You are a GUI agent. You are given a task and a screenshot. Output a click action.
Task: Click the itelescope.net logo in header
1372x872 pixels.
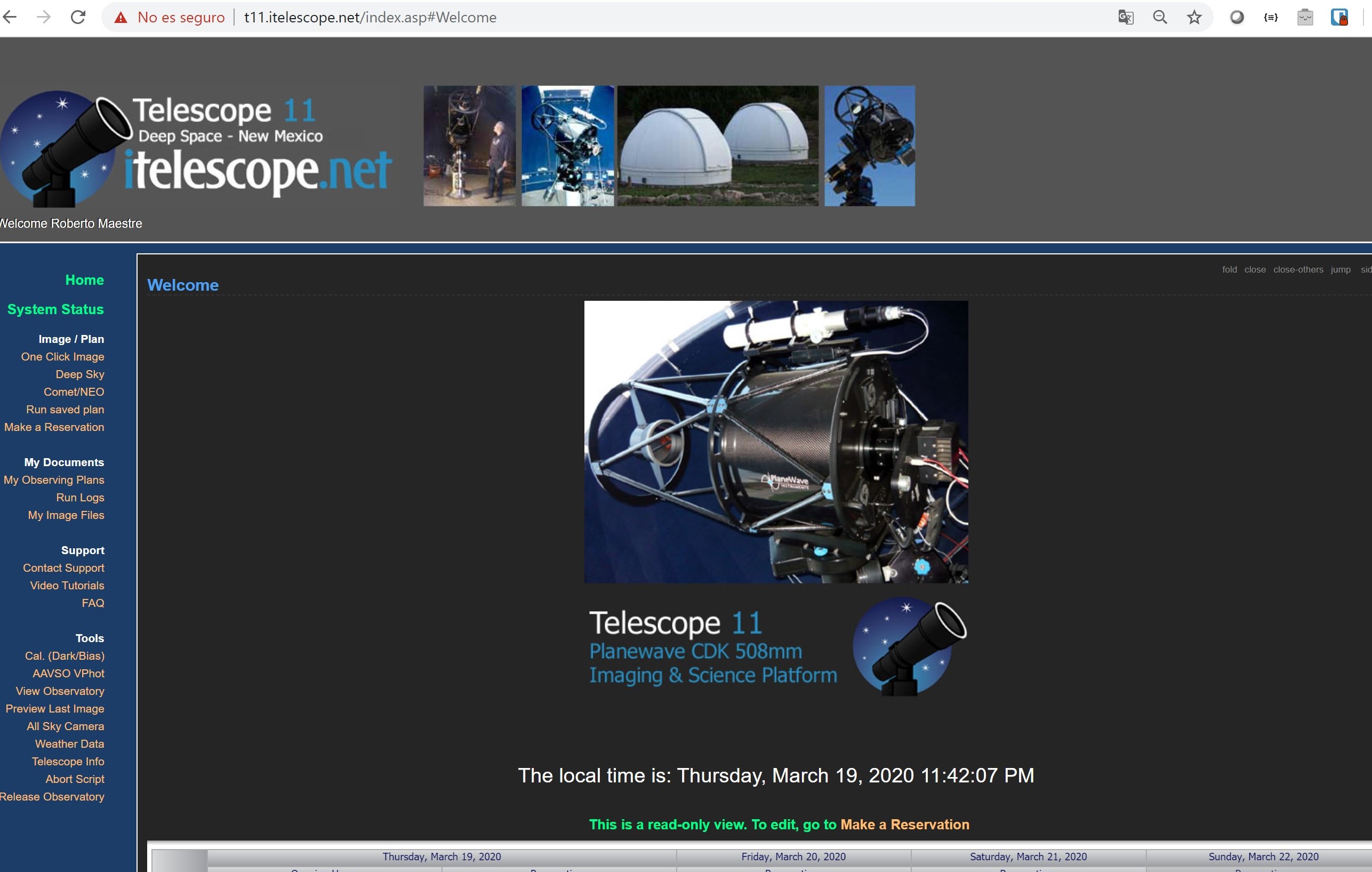pos(196,149)
